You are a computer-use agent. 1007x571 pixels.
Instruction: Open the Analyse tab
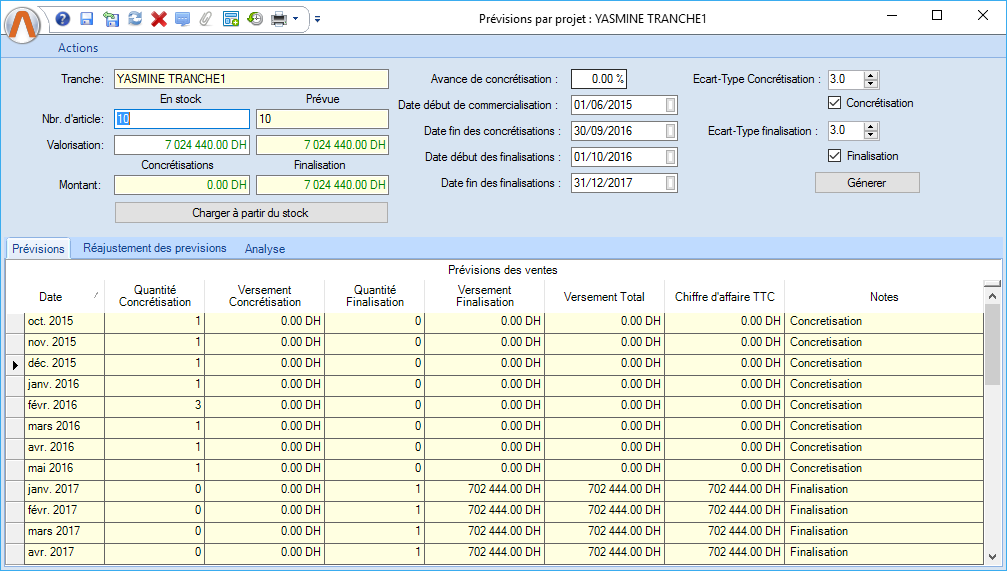pos(265,248)
